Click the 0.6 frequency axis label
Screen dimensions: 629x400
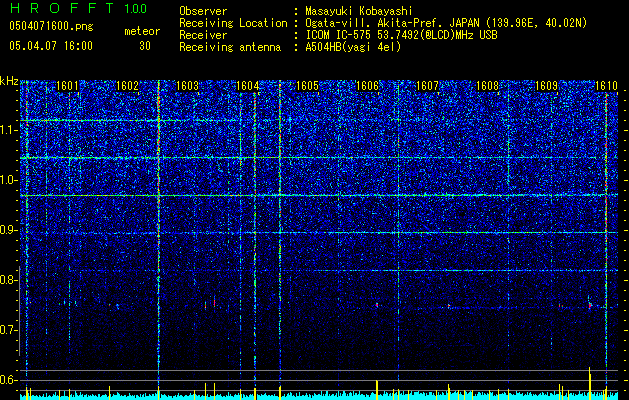pyautogui.click(x=9, y=380)
